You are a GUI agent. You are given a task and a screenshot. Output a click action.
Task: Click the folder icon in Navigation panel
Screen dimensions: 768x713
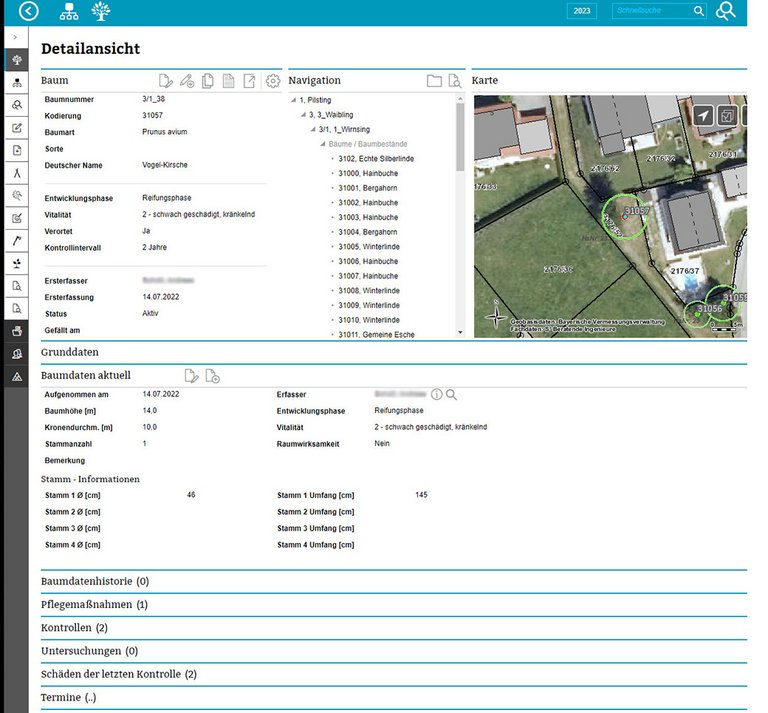(434, 81)
